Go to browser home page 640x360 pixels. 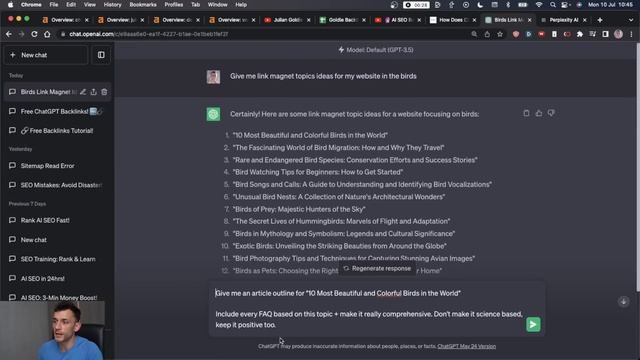point(47,34)
